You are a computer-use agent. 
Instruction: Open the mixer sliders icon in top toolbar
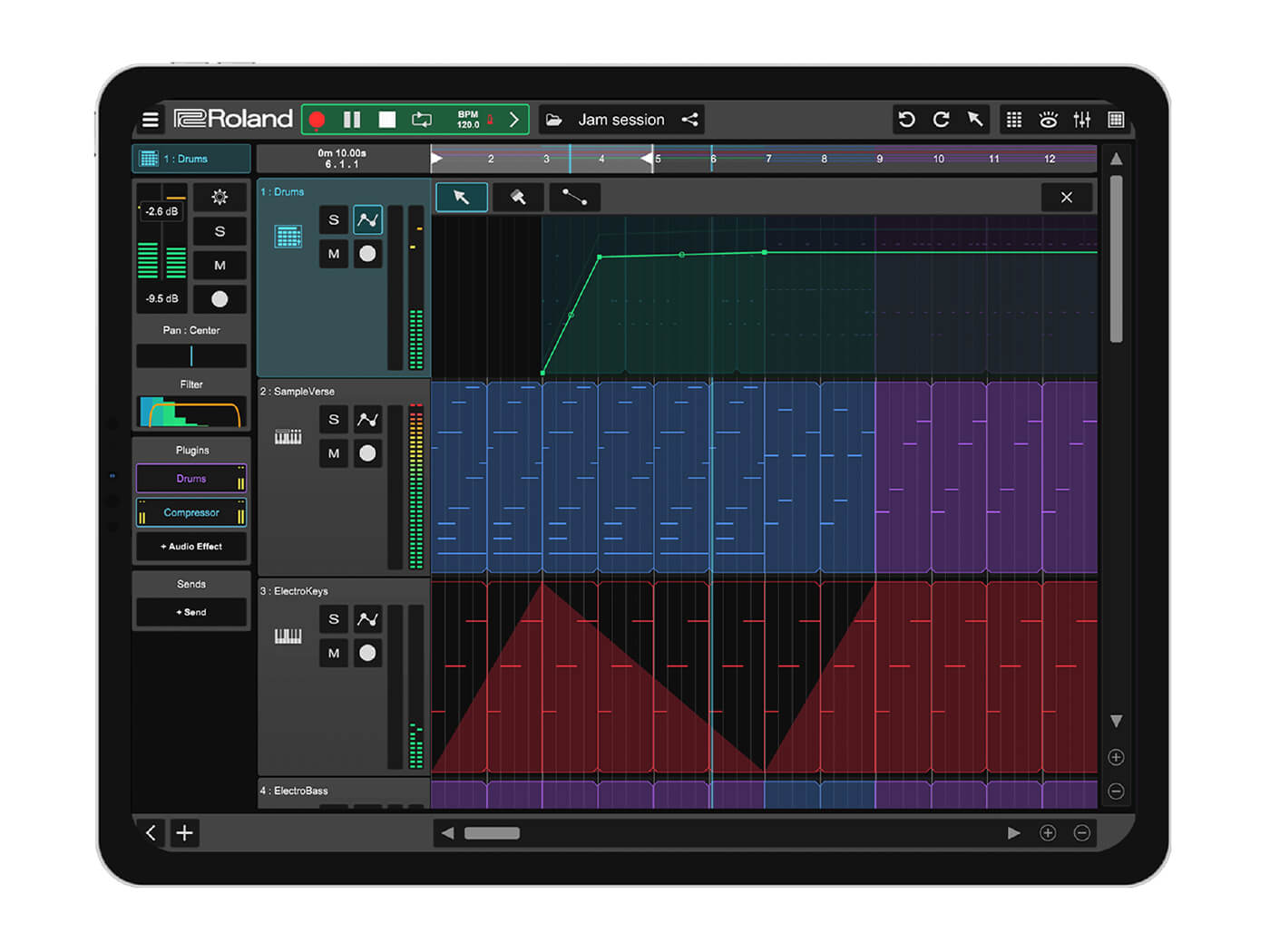pos(1082,120)
